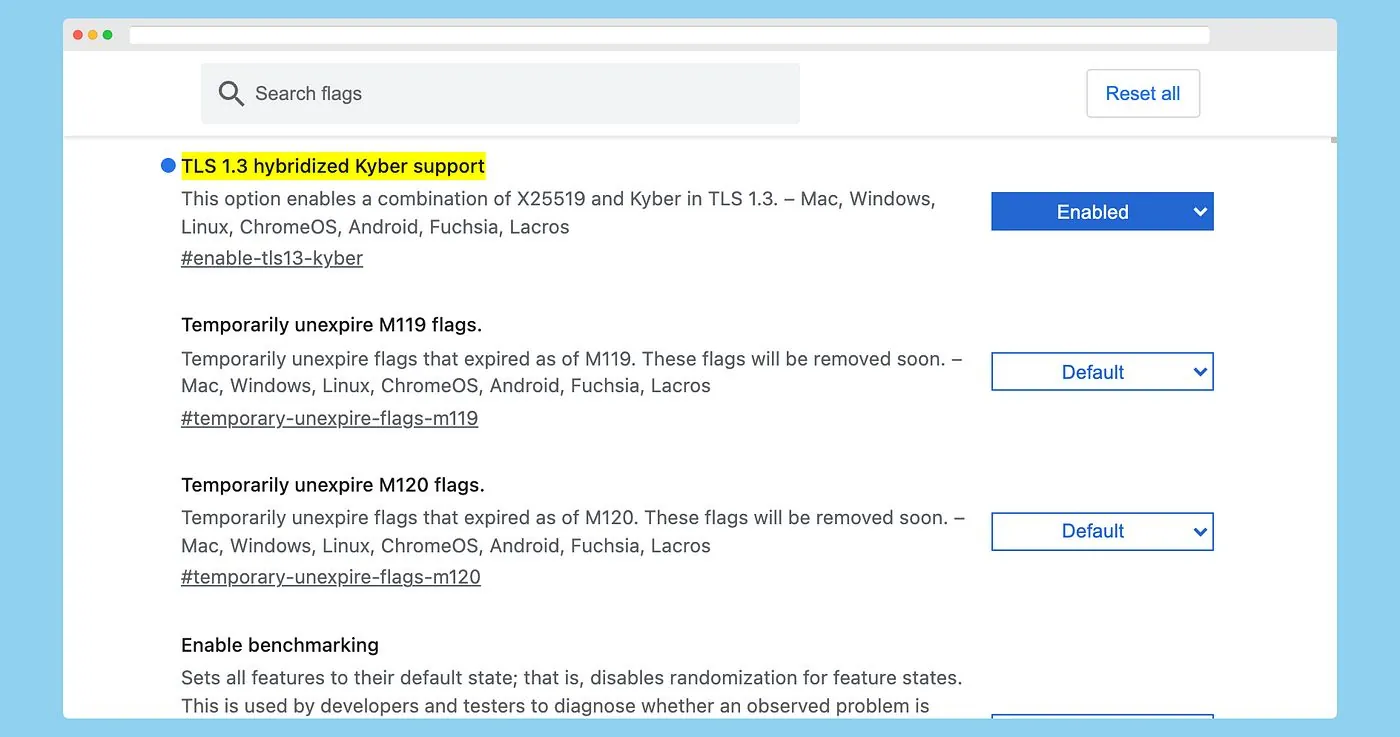Click the chevron on the M119 Default dropdown
This screenshot has height=737, width=1400.
click(x=1198, y=371)
